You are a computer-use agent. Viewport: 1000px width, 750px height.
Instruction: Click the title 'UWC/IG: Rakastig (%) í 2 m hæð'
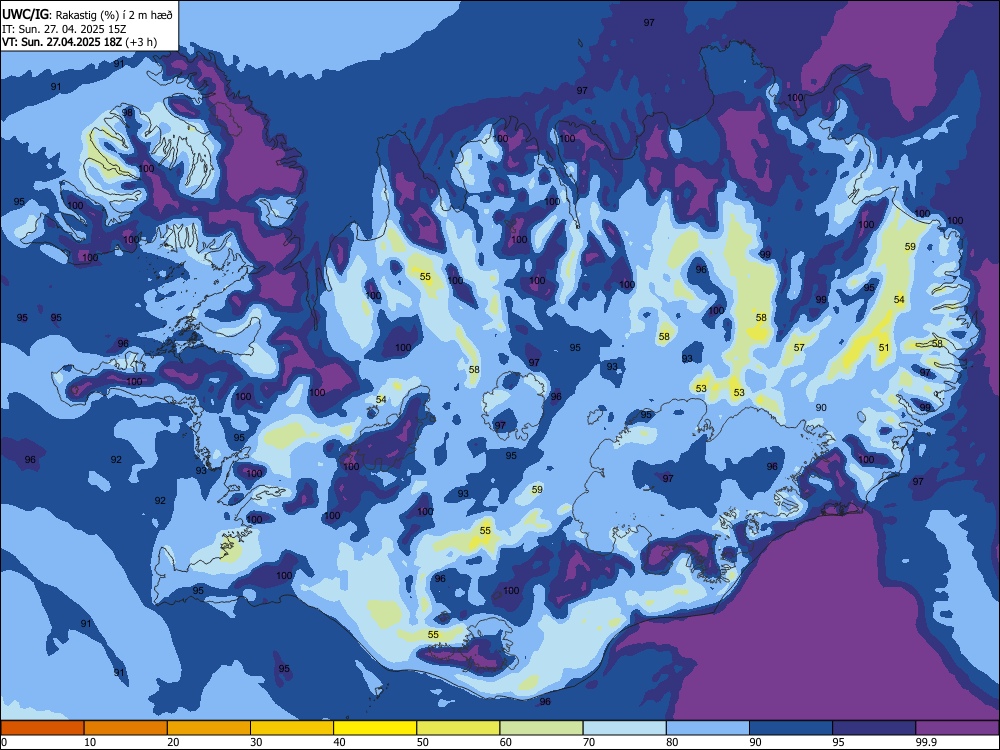point(87,15)
